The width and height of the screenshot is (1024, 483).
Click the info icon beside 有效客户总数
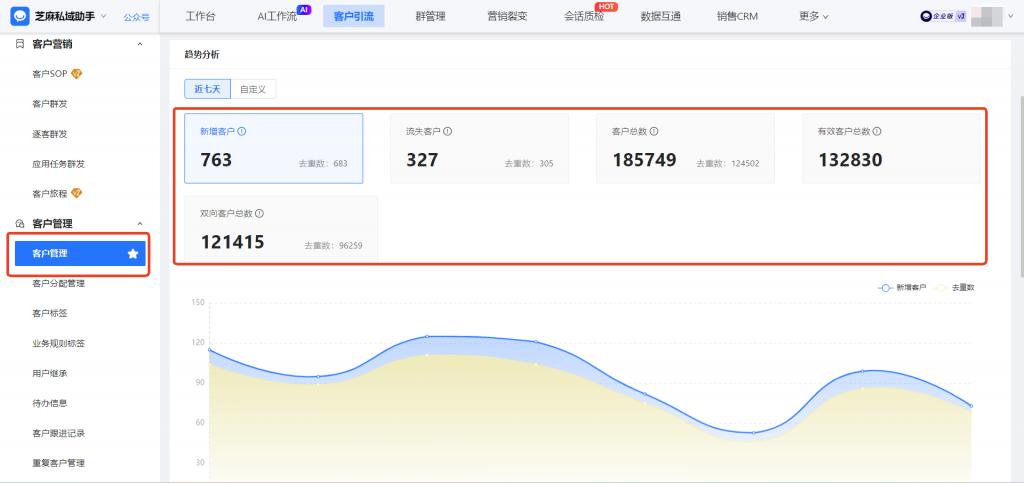877,131
